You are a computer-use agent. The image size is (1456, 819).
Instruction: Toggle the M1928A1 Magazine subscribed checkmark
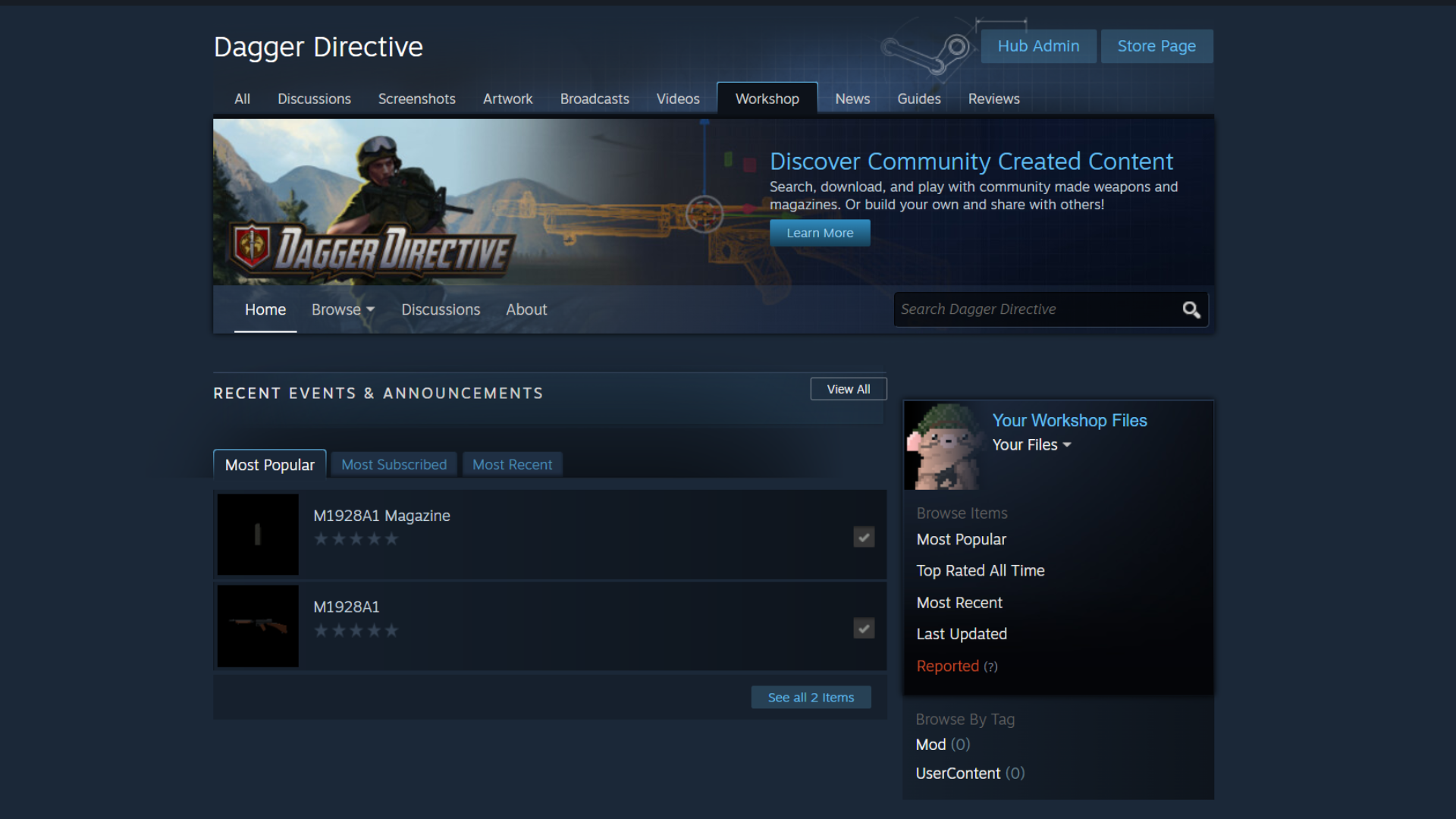tap(864, 537)
